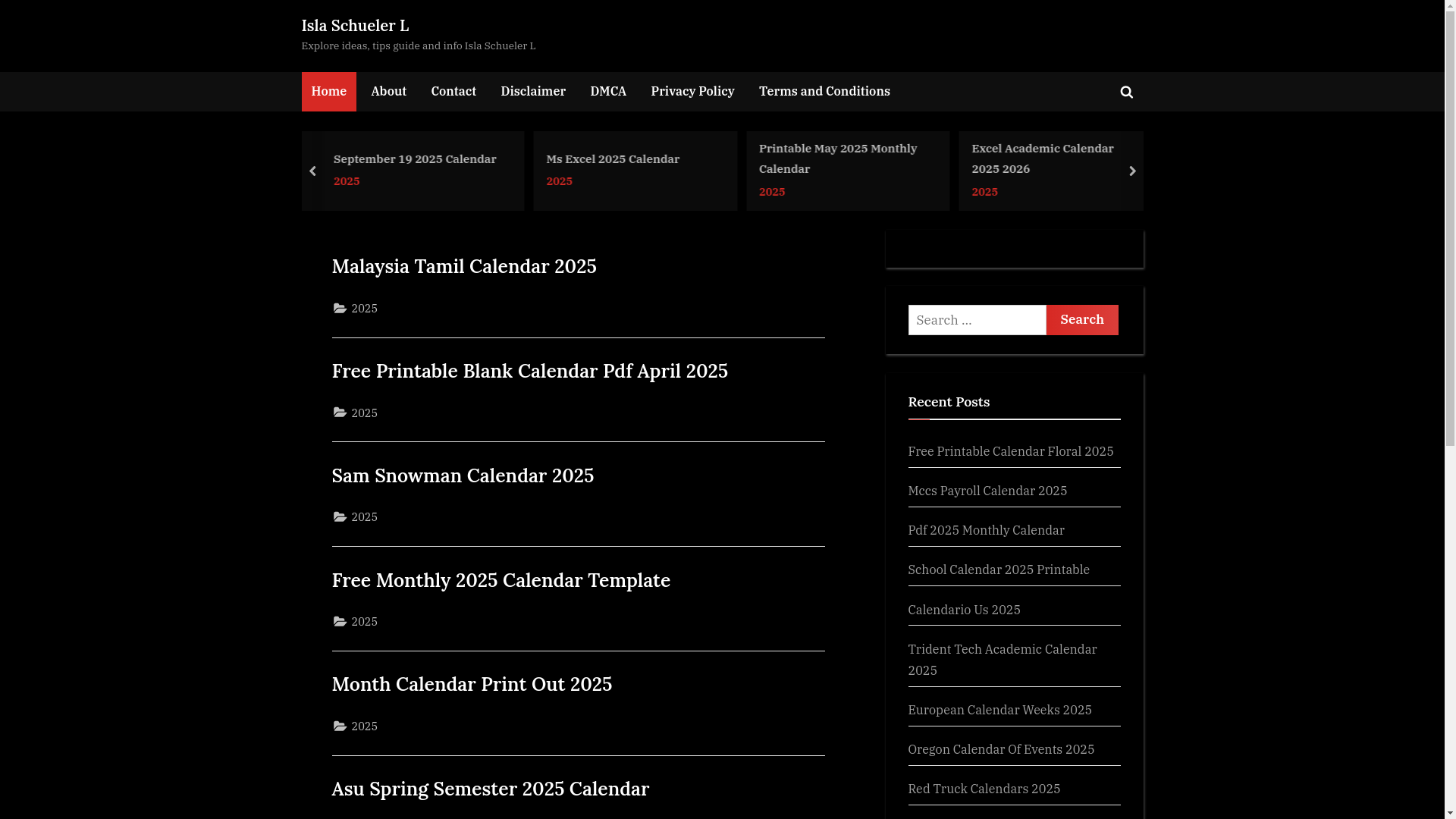The height and width of the screenshot is (819, 1456).
Task: Click folder icon under Free Printable Blank Calendar
Action: tap(340, 413)
